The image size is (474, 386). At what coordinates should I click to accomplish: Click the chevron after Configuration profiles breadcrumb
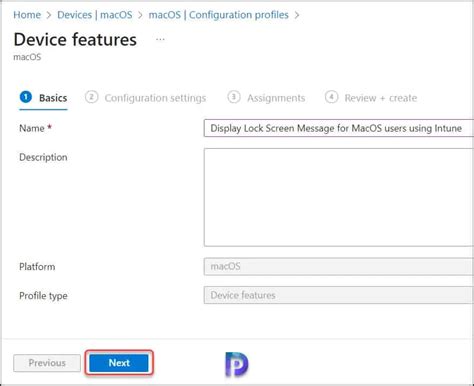[297, 15]
